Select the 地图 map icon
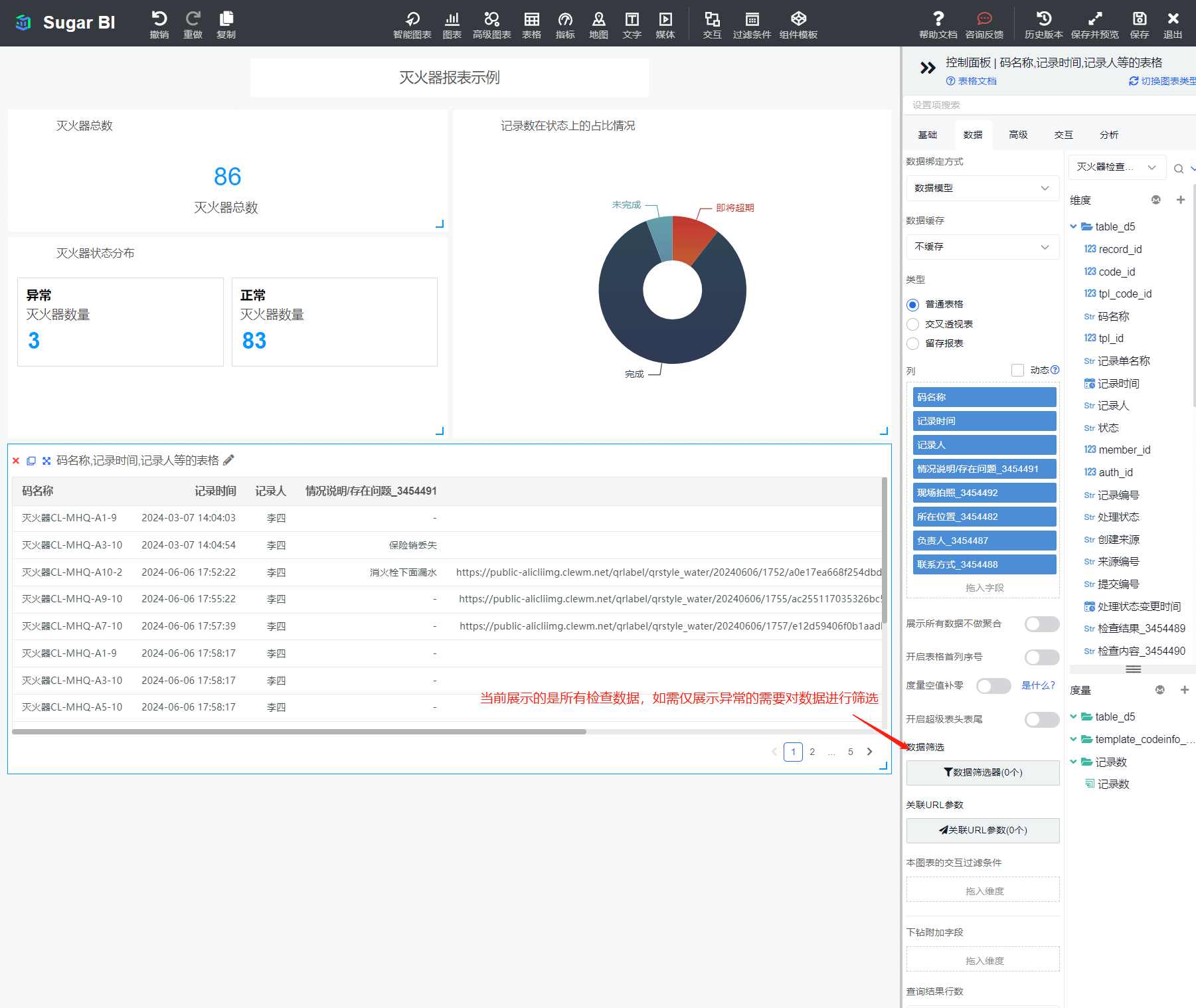The image size is (1196, 1008). (598, 19)
